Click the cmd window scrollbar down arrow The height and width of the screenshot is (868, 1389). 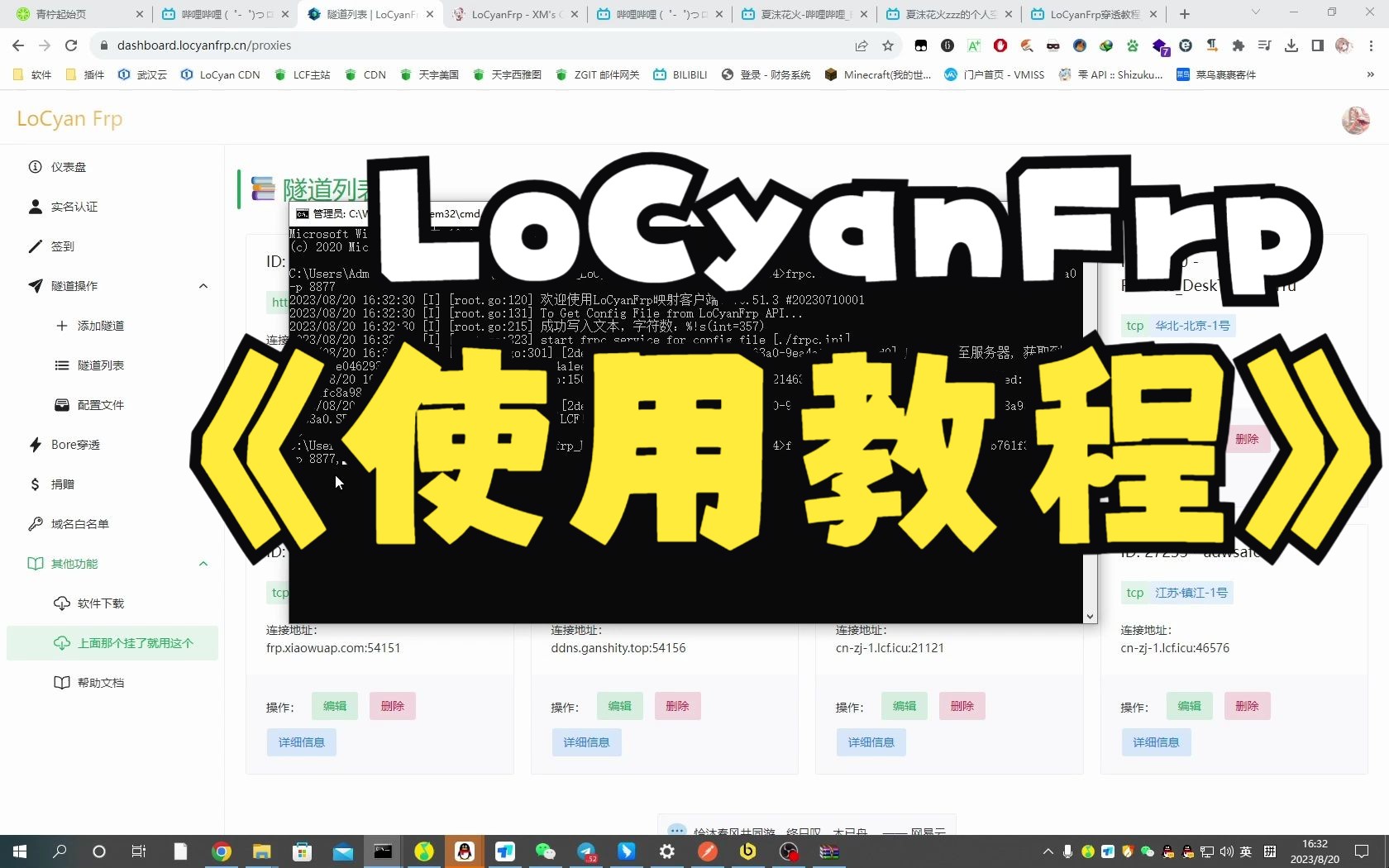coord(1090,617)
